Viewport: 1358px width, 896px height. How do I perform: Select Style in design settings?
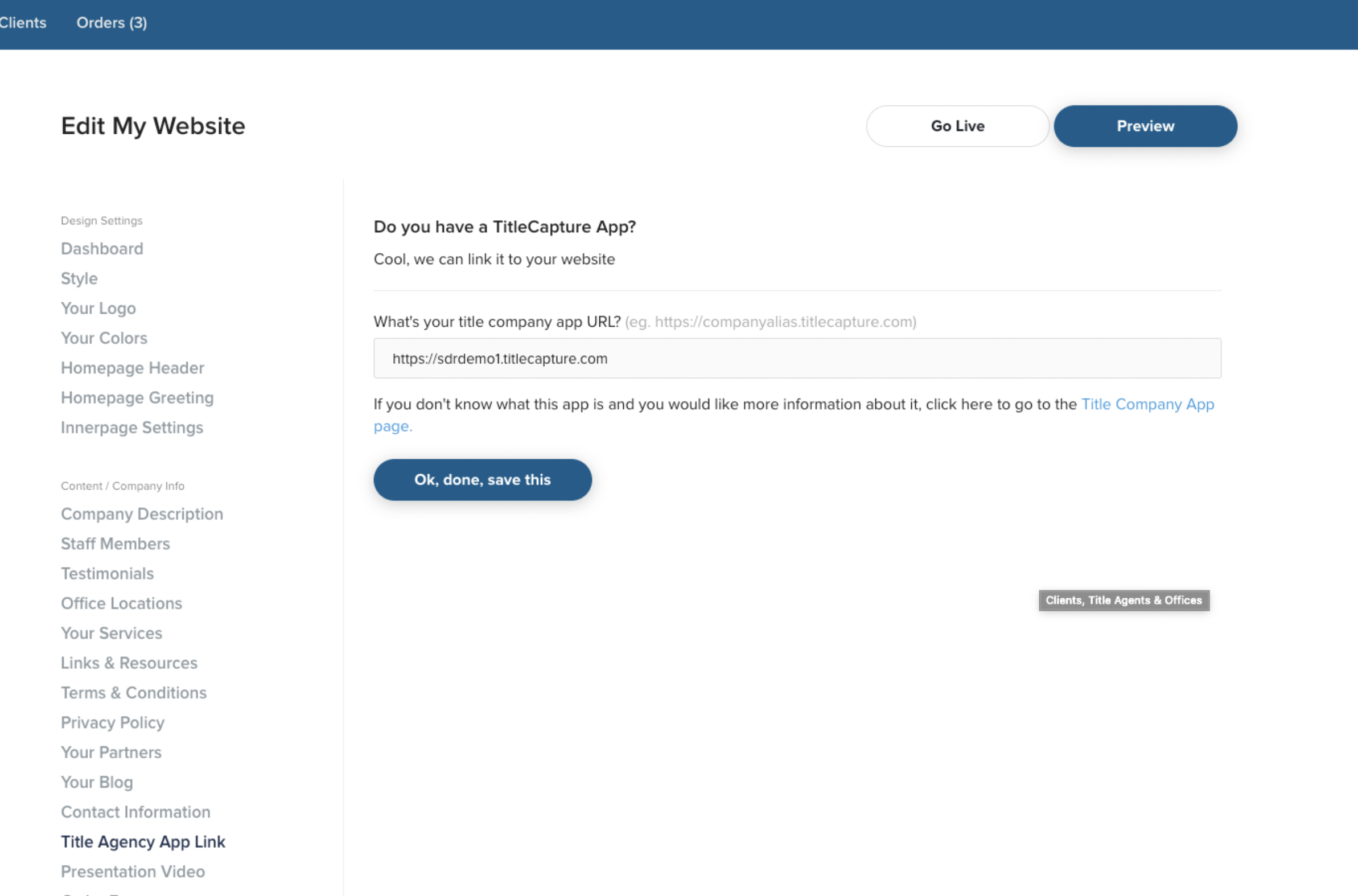pos(79,278)
